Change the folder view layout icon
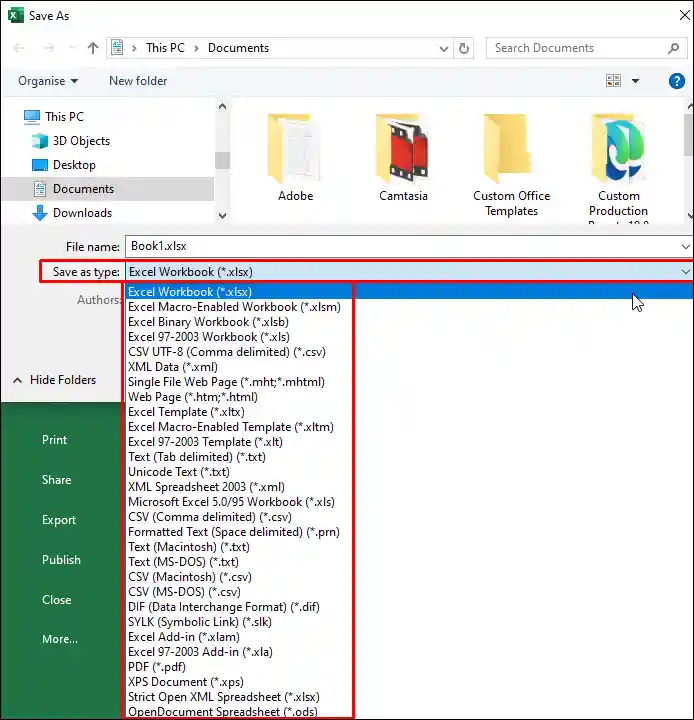694x720 pixels. (x=613, y=81)
